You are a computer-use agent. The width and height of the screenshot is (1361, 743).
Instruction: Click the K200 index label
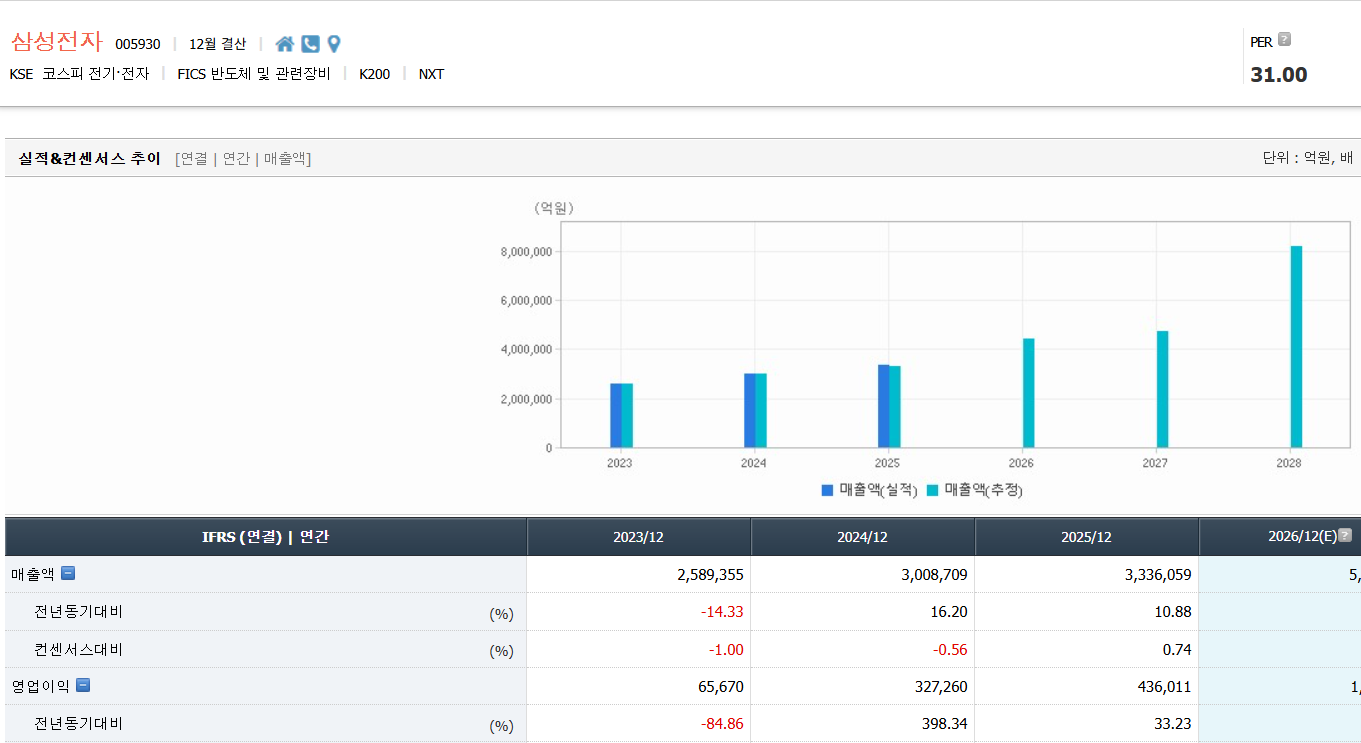tap(375, 74)
